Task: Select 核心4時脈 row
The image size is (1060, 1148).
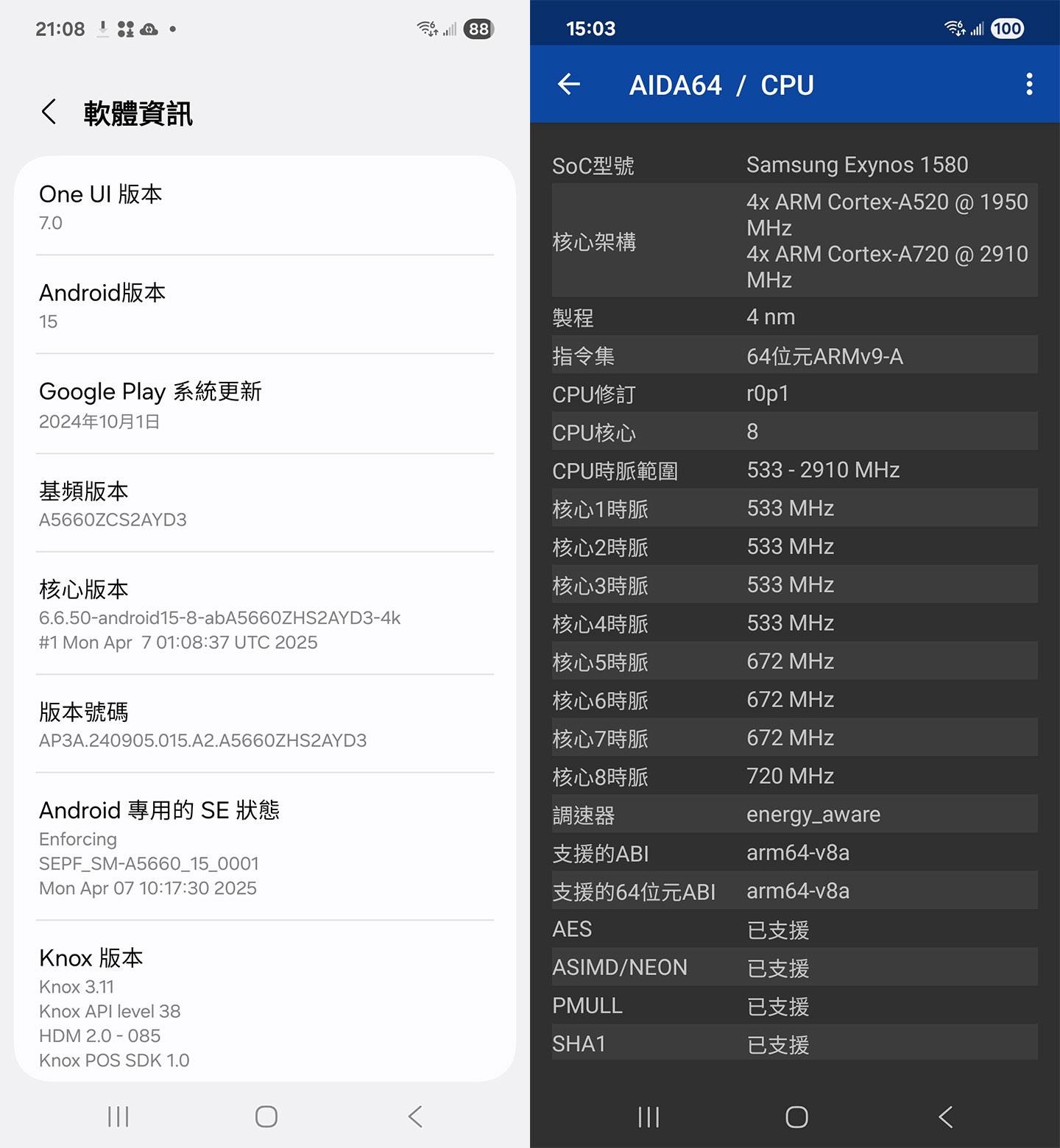Action: tap(795, 623)
